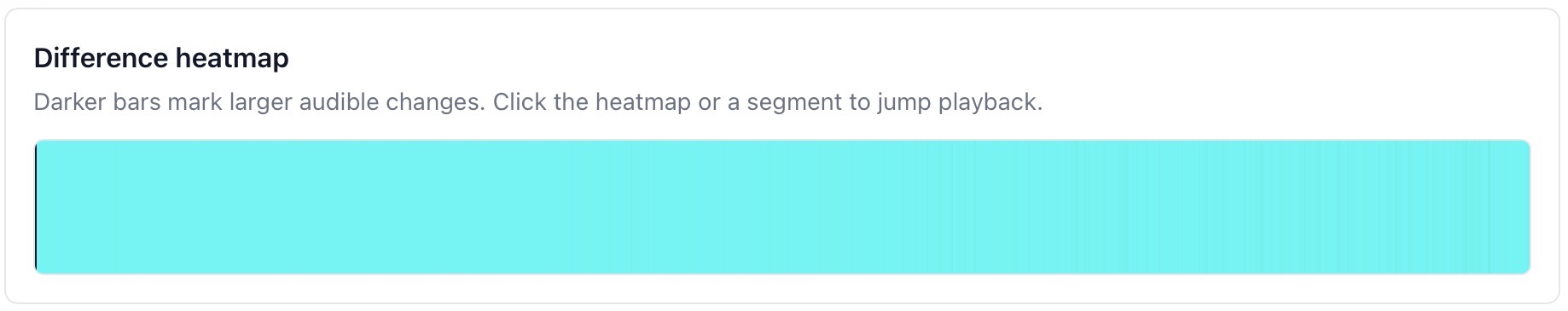Screen dimensions: 1568x311
Task: Click the slightly darker stripe near the heatmap's end
Action: 1490,207
